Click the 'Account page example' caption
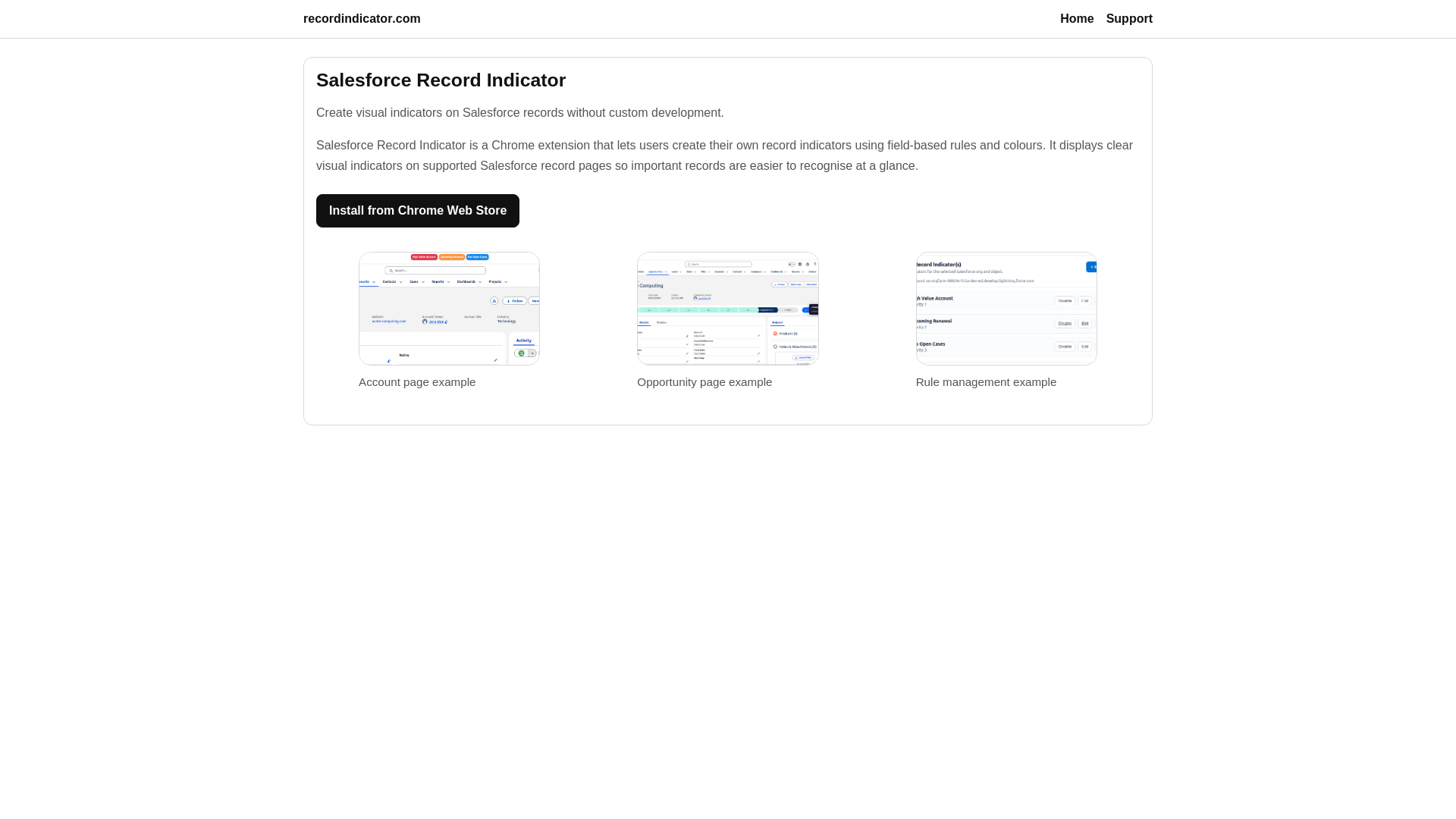 coord(417,382)
